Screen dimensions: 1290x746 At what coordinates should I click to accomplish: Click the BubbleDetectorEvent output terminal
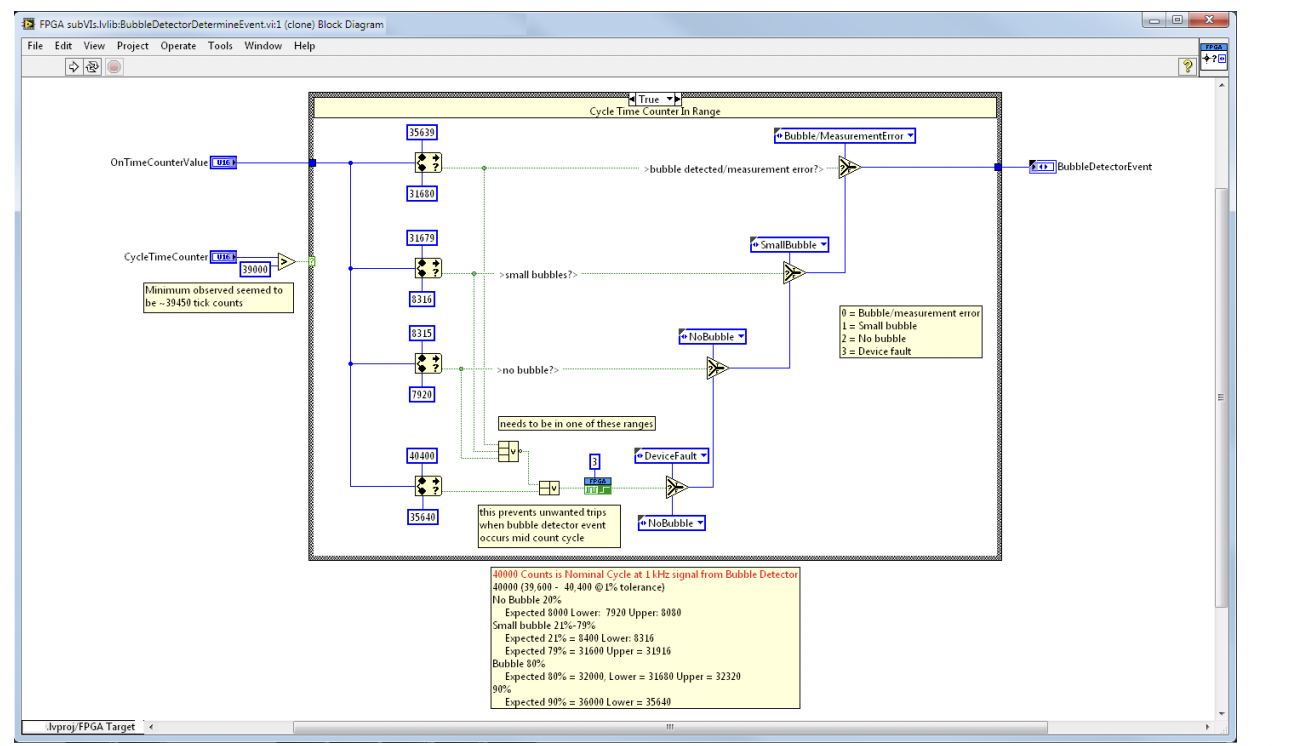1041,167
